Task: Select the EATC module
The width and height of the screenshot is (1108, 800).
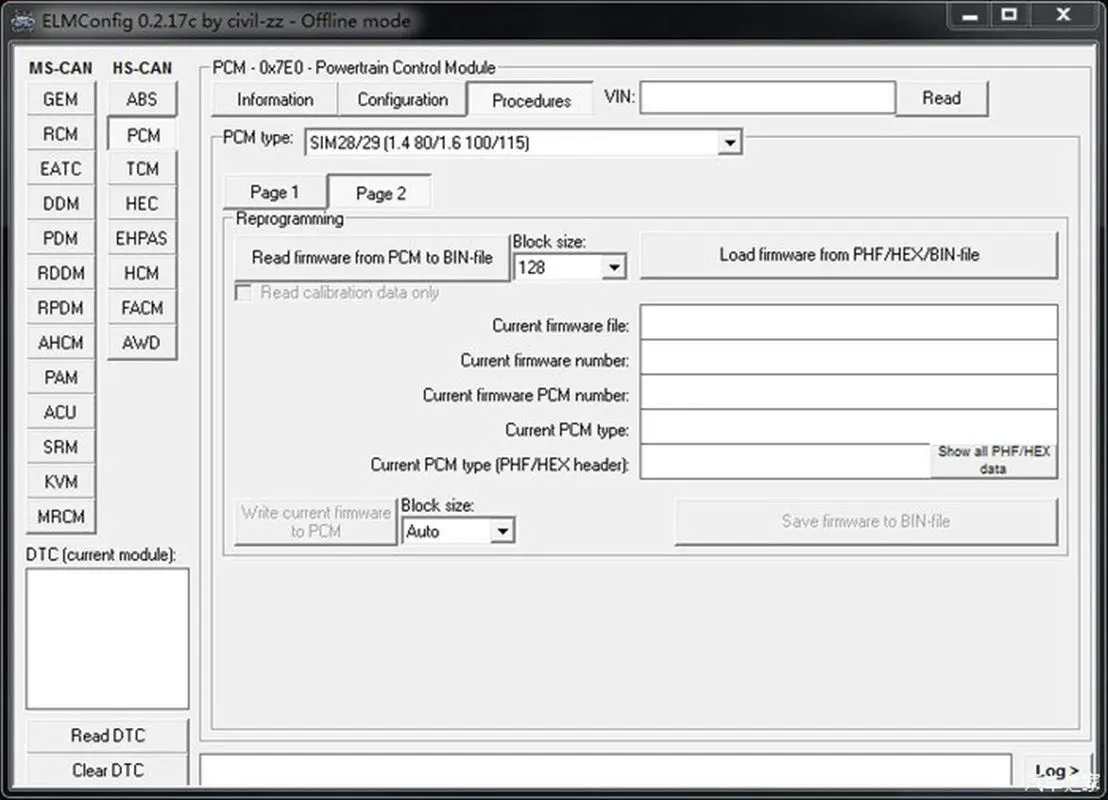Action: [61, 168]
